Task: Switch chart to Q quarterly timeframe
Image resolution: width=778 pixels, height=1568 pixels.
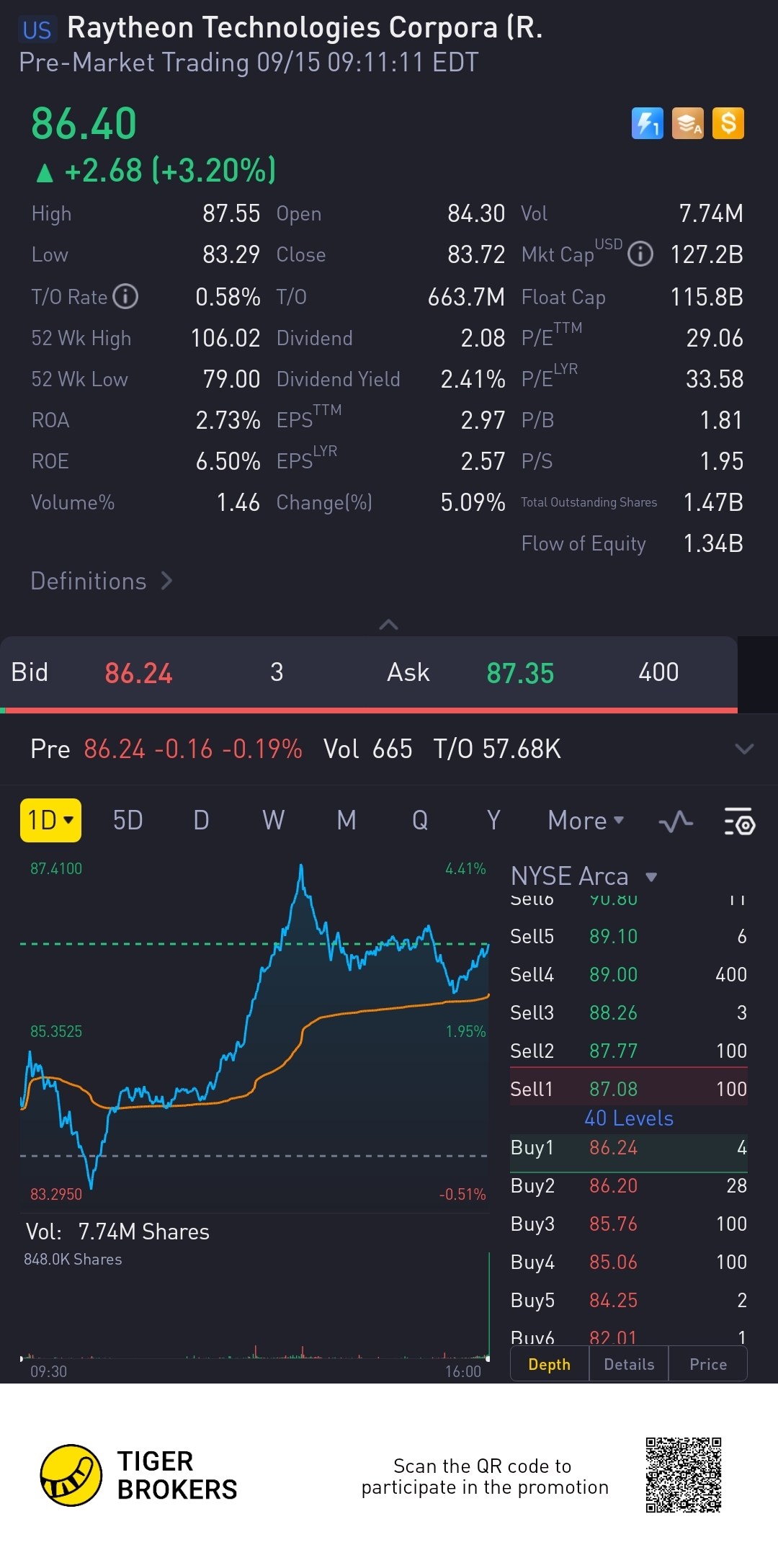Action: pyautogui.click(x=420, y=820)
